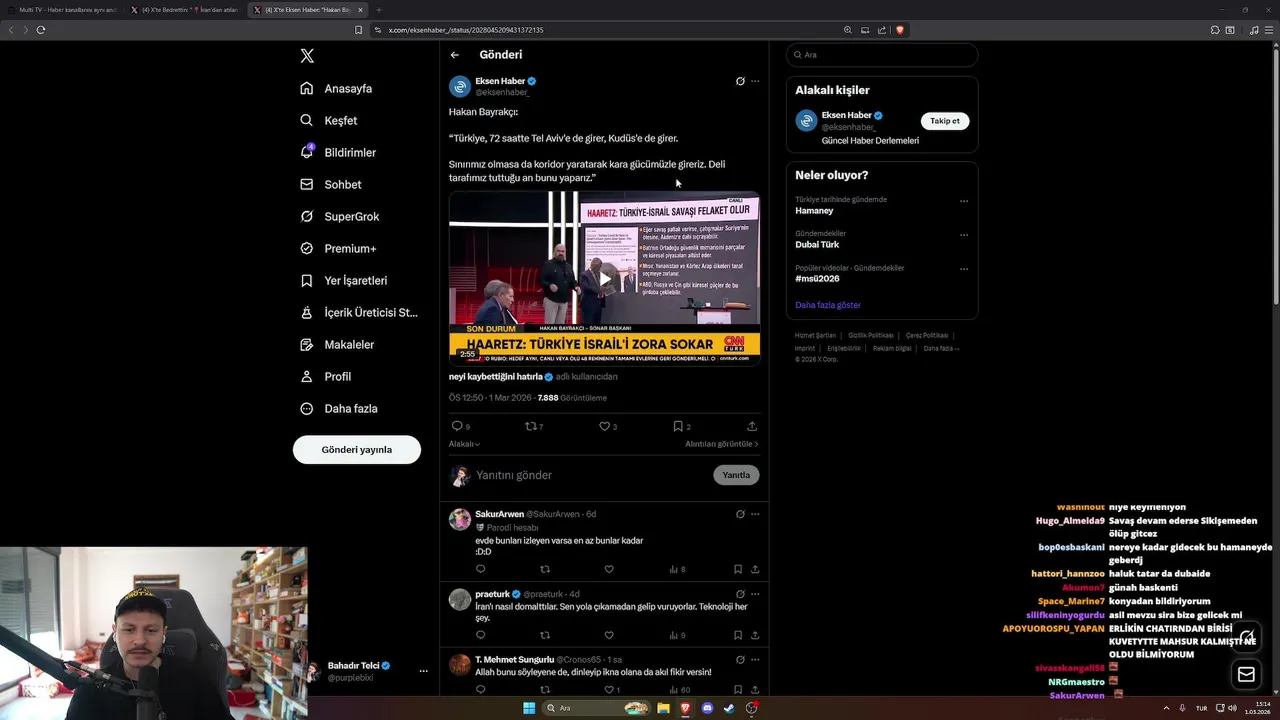Repost SakurArwen's reply

[x=545, y=569]
